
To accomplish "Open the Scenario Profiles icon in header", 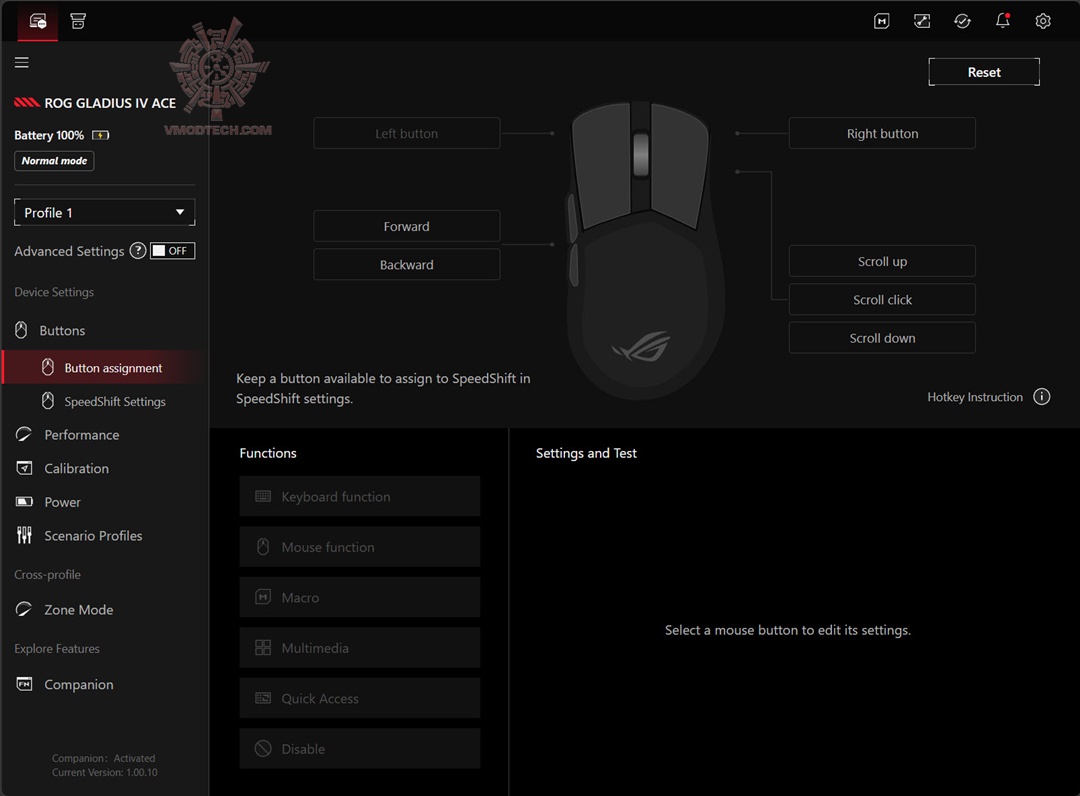I will 922,21.
